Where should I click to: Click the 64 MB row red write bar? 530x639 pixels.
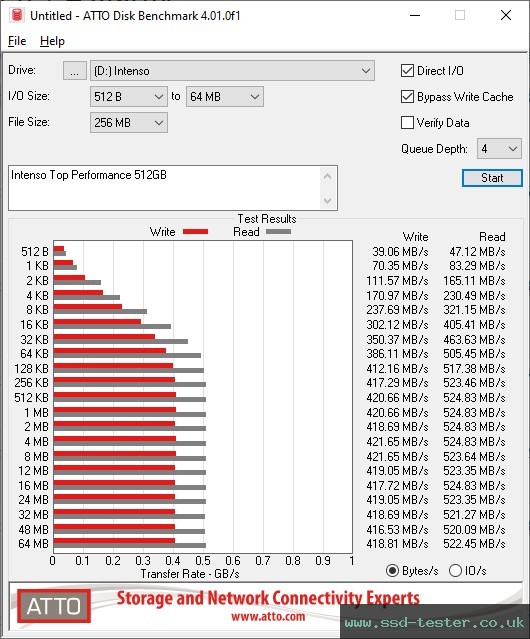(114, 541)
